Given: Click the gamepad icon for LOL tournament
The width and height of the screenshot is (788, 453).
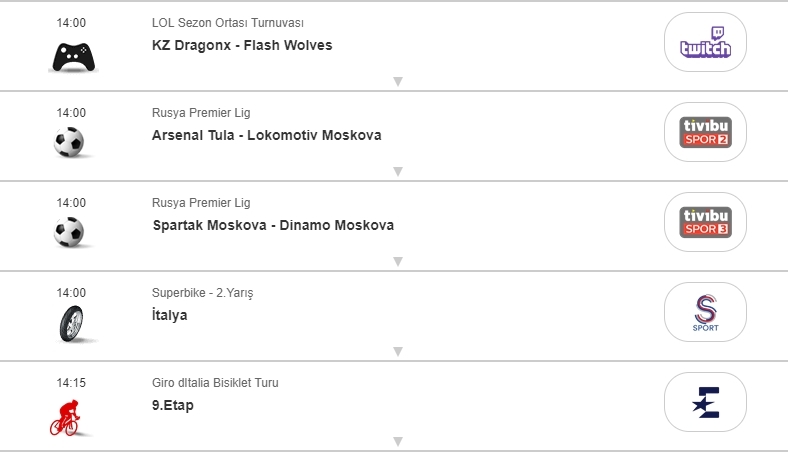Looking at the screenshot, I should (x=74, y=56).
